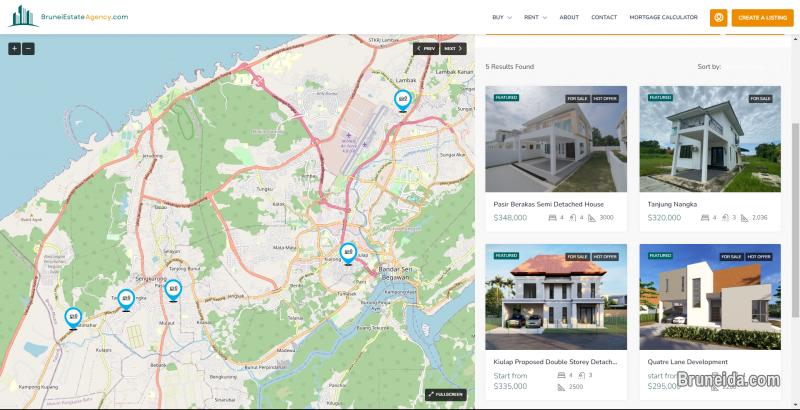Click the $348,000 price
This screenshot has width=800, height=410.
pyautogui.click(x=510, y=218)
